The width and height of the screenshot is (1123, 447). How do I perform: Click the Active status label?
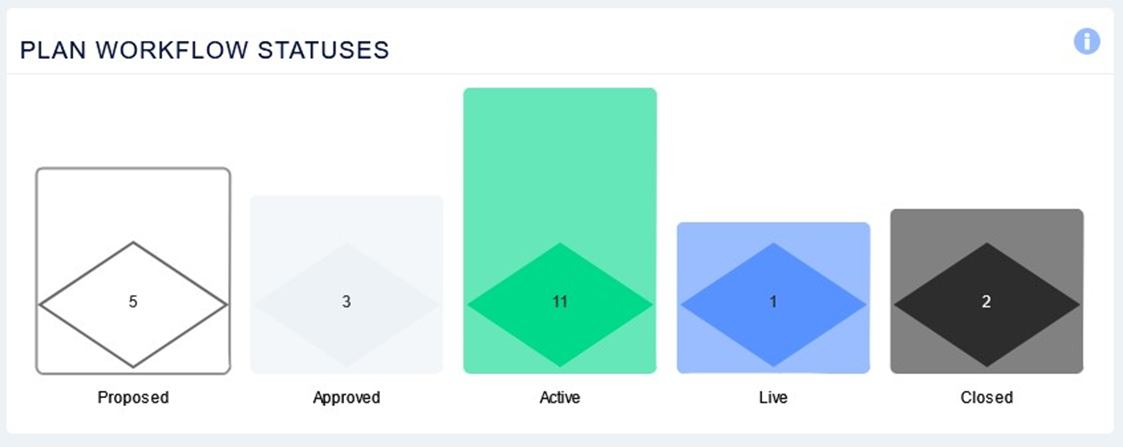(560, 397)
